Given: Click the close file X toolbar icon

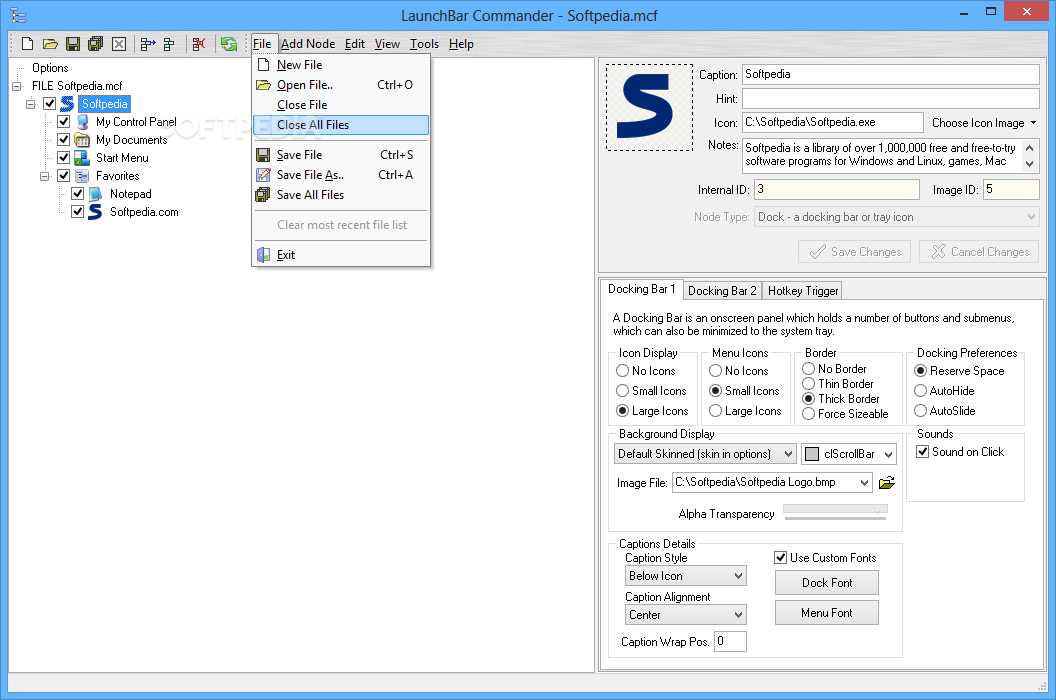Looking at the screenshot, I should [x=119, y=44].
